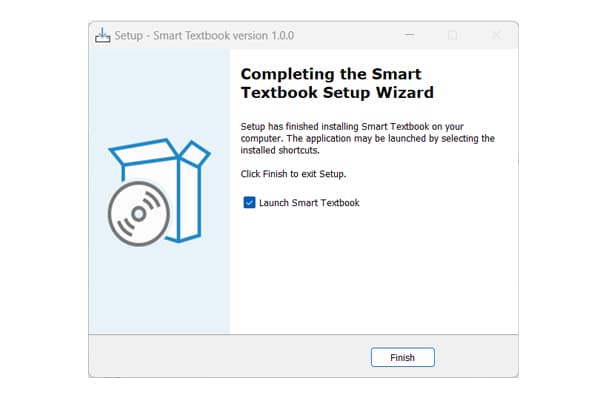The image size is (600, 400).
Task: Click the "Click Finish to exit Setup." text
Action: (x=294, y=174)
